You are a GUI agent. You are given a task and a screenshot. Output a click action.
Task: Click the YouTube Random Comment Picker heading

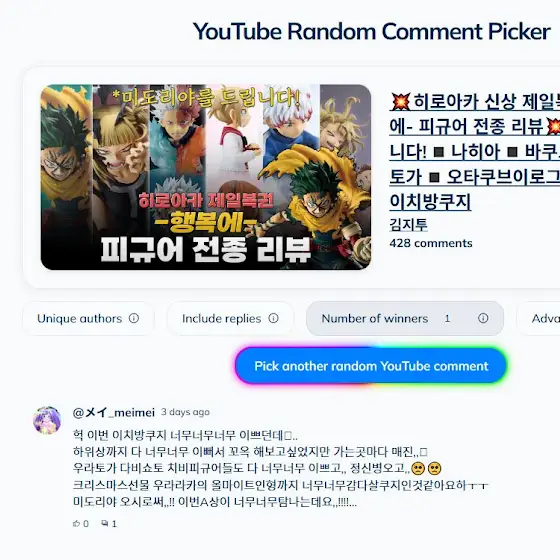[x=371, y=31]
